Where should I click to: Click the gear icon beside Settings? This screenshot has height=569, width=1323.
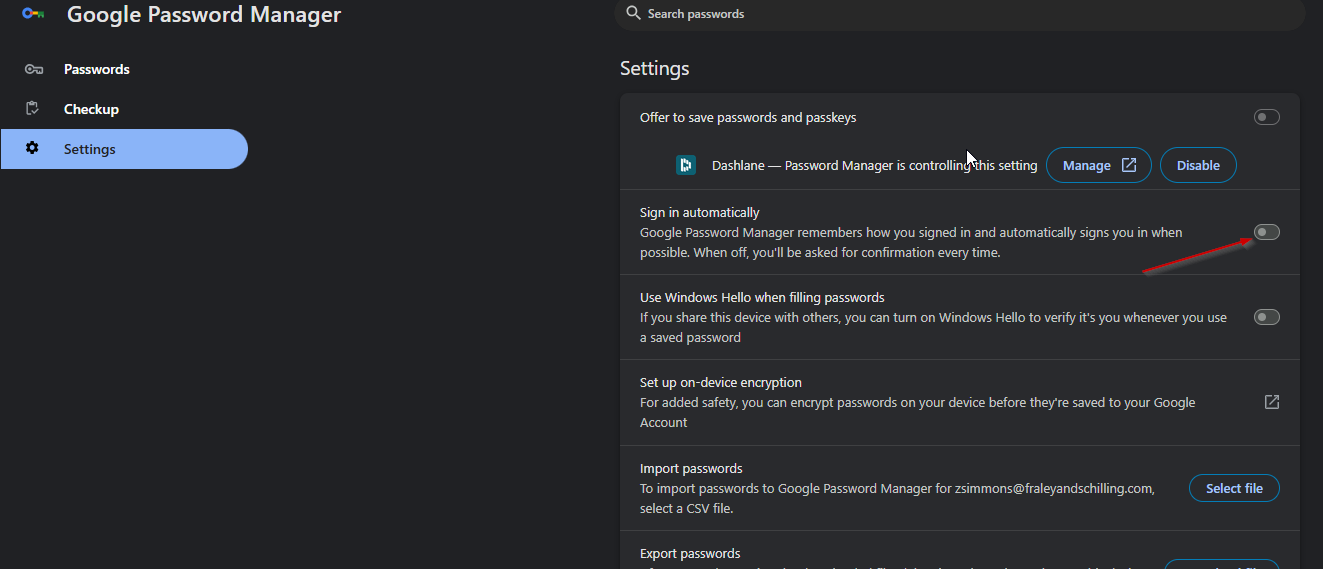(x=33, y=148)
